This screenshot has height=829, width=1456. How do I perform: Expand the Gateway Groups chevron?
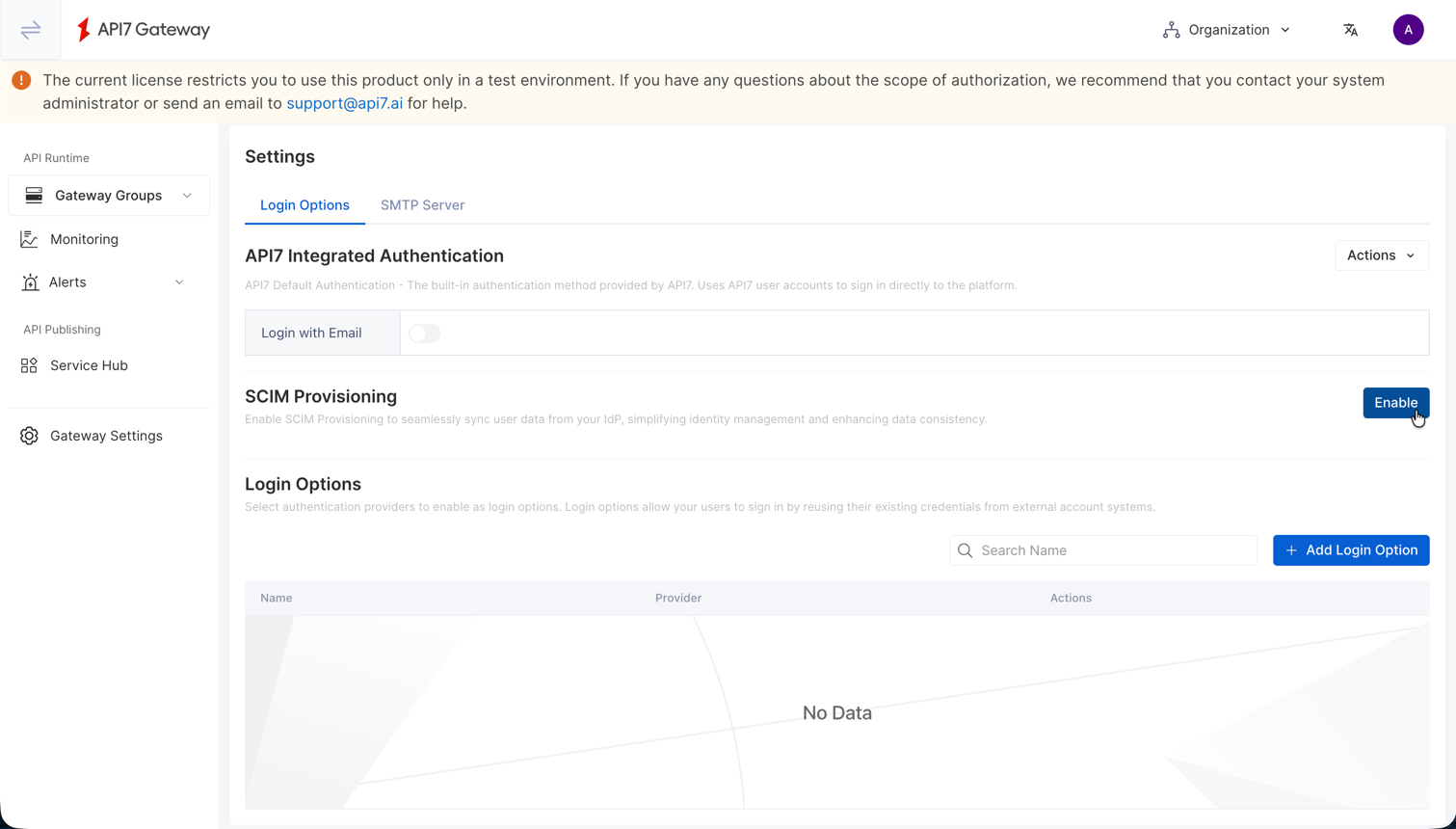tap(187, 195)
